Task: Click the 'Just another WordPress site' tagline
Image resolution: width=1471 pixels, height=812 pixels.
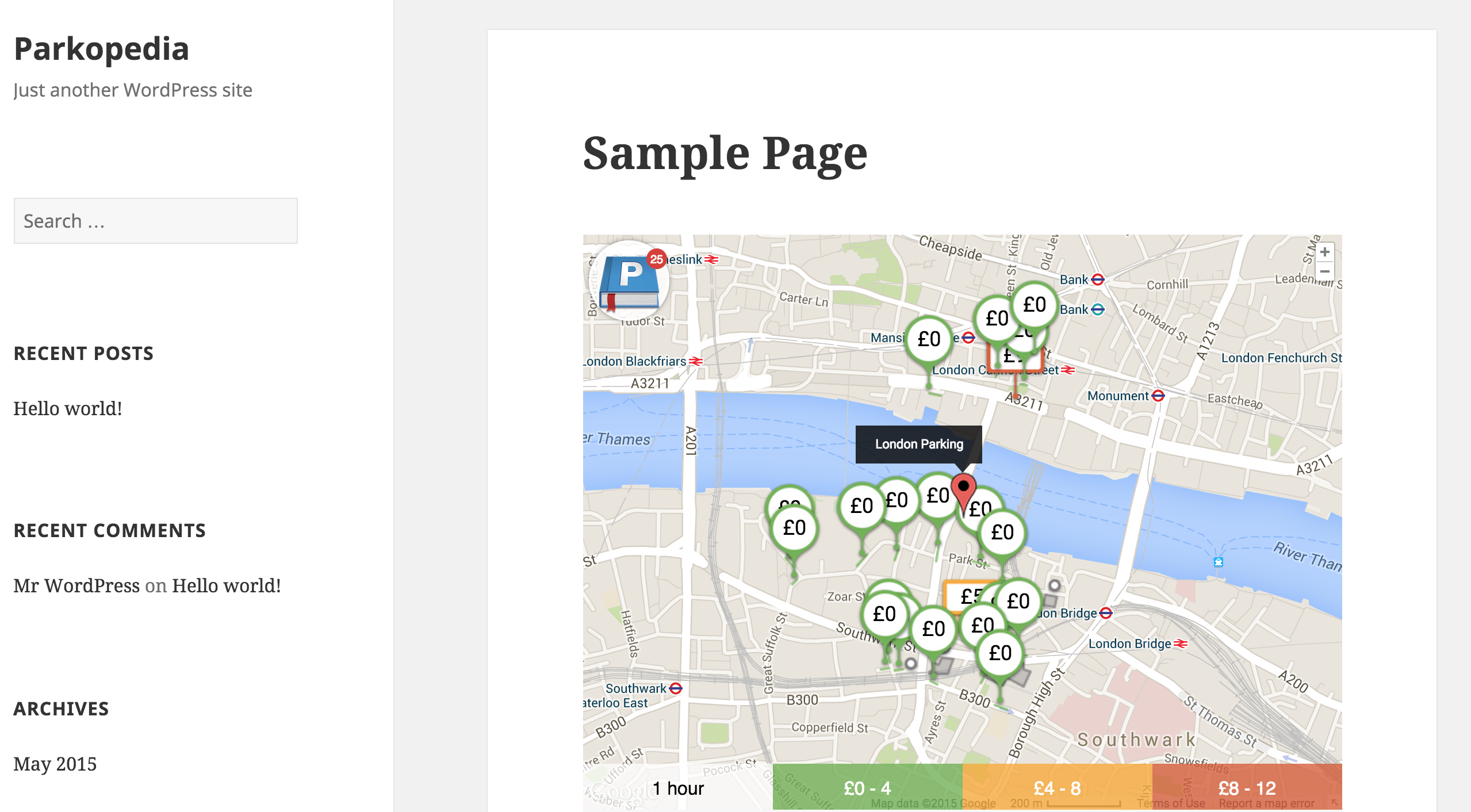Action: pyautogui.click(x=133, y=90)
